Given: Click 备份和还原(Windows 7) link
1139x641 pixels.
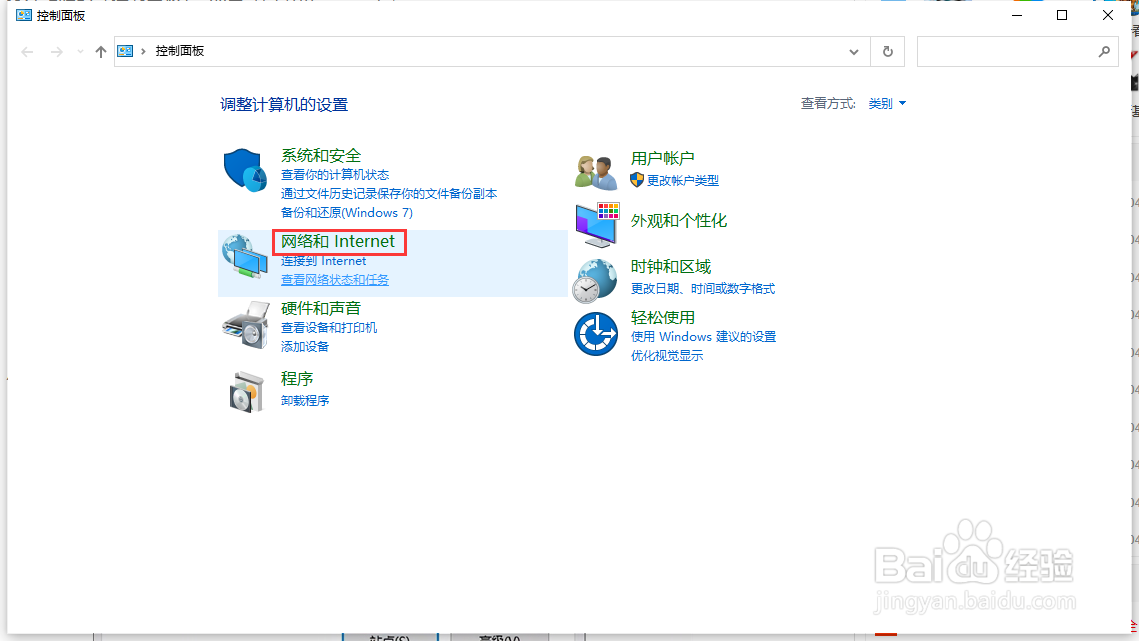Looking at the screenshot, I should pyautogui.click(x=346, y=212).
